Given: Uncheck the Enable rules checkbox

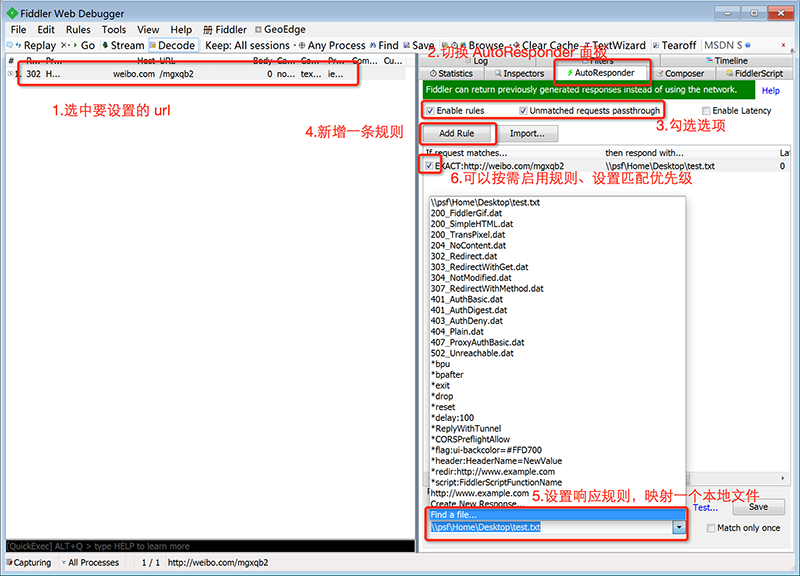Looking at the screenshot, I should [x=431, y=110].
